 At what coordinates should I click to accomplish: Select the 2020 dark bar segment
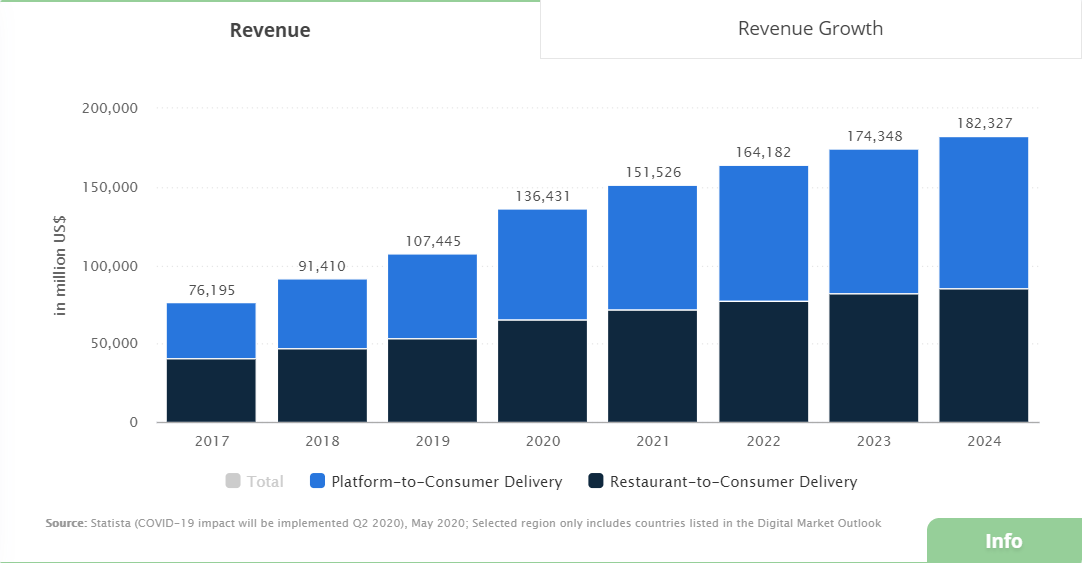pyautogui.click(x=542, y=371)
